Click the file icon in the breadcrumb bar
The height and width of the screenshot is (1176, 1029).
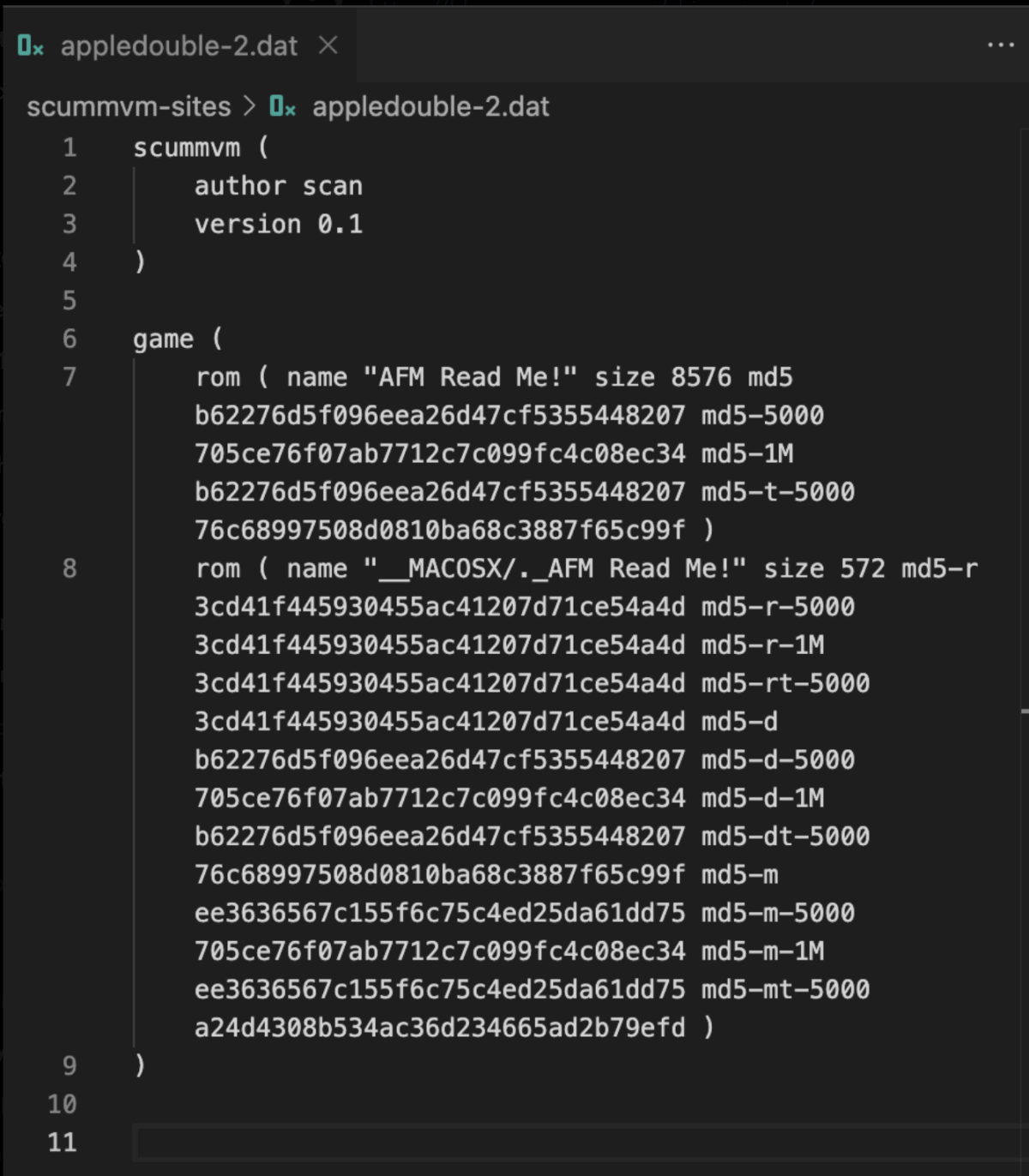[x=282, y=106]
